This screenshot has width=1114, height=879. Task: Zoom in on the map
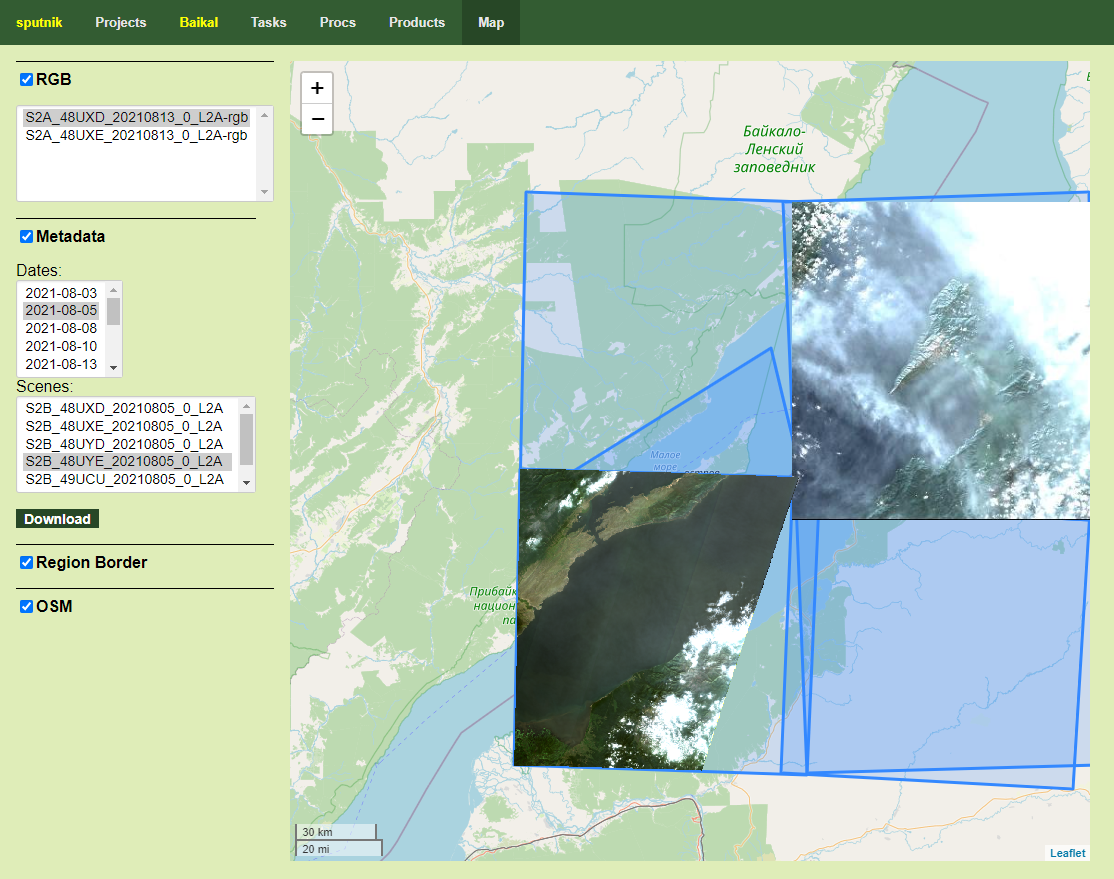[x=317, y=88]
